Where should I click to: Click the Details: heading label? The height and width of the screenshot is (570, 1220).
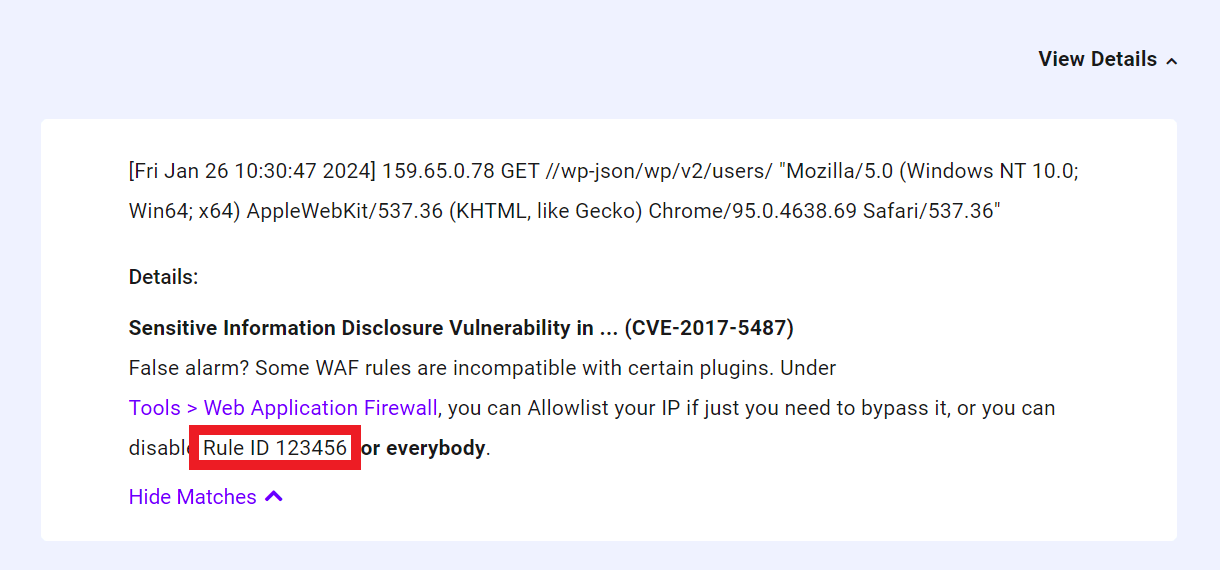[x=164, y=277]
